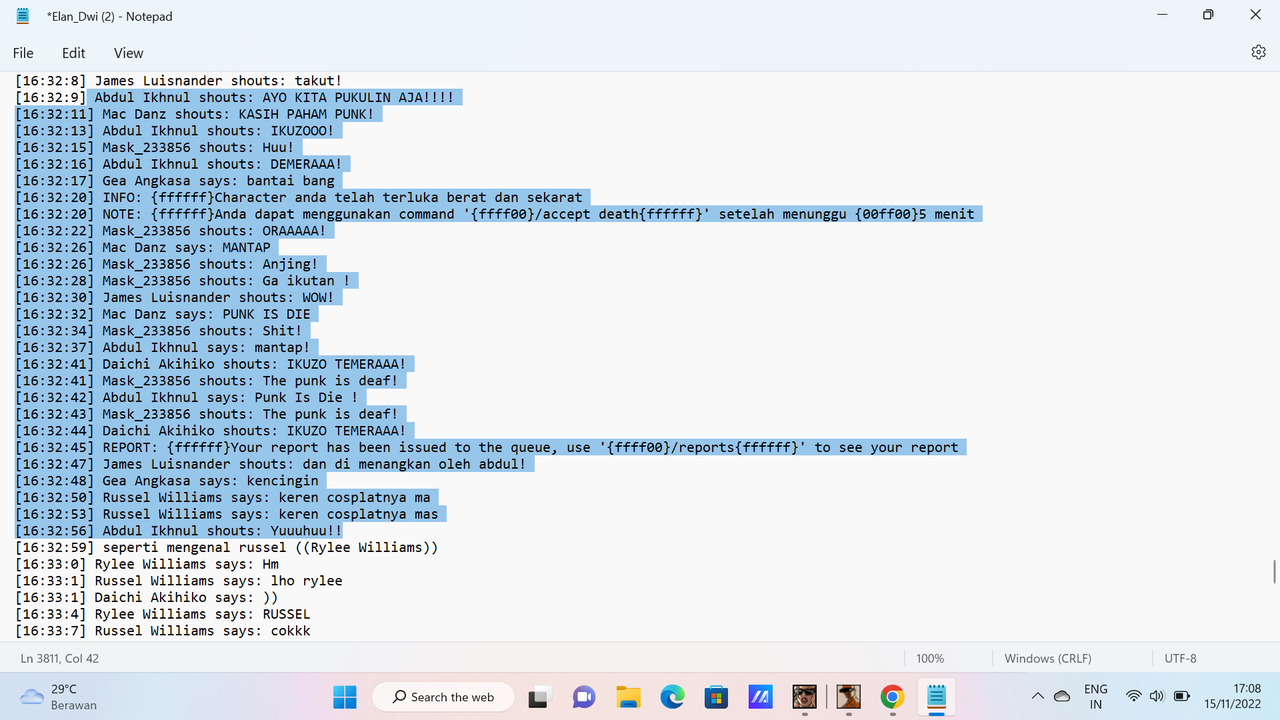Click REPORT line about /reports queue
1280x720 pixels.
click(486, 447)
